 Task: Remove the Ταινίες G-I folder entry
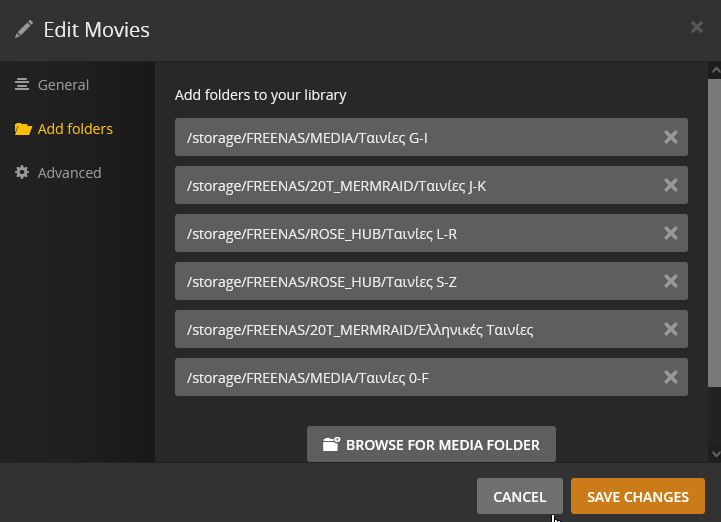[x=671, y=137]
